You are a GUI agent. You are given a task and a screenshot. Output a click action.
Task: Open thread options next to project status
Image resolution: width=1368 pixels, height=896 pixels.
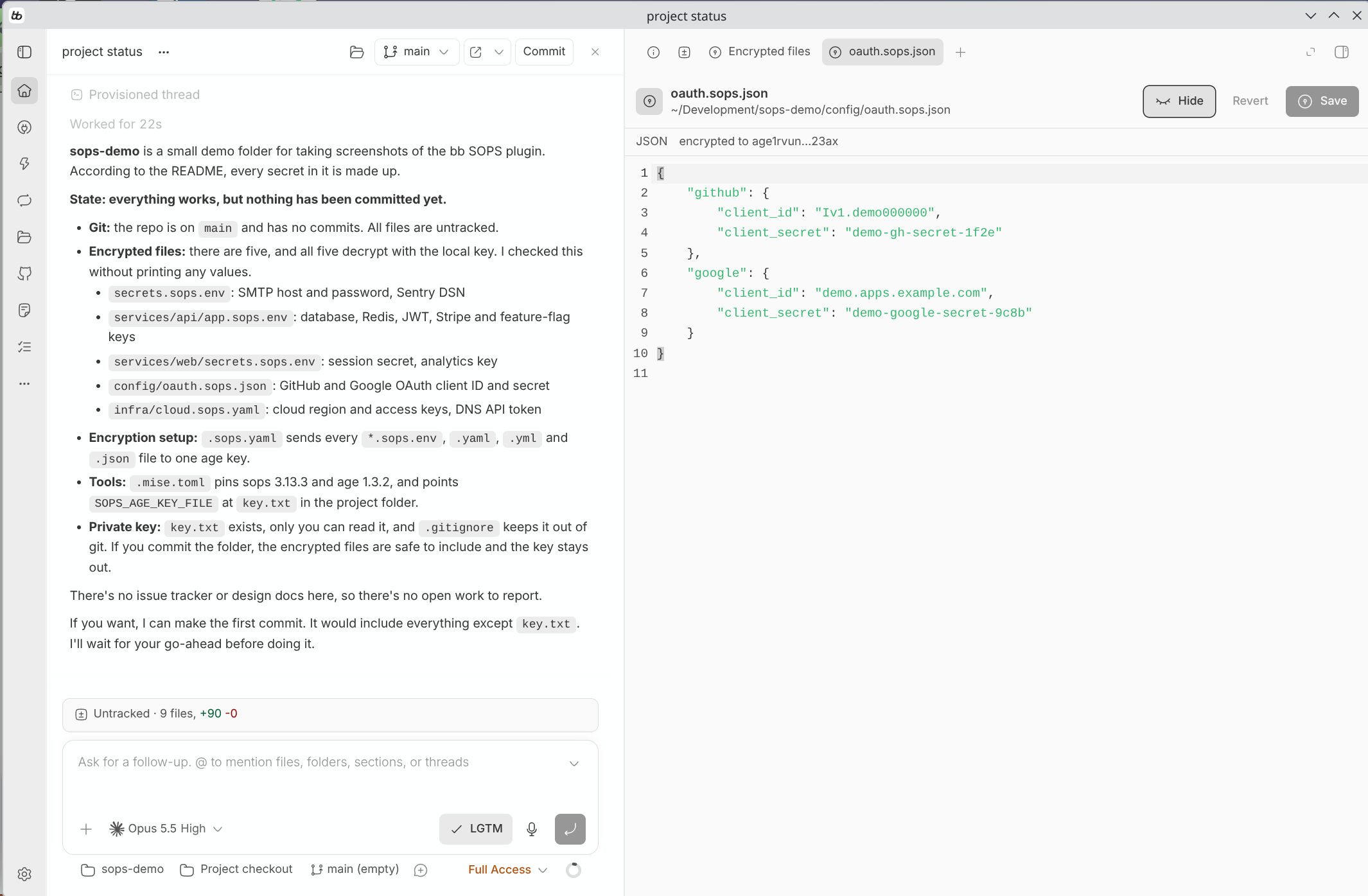click(x=164, y=52)
